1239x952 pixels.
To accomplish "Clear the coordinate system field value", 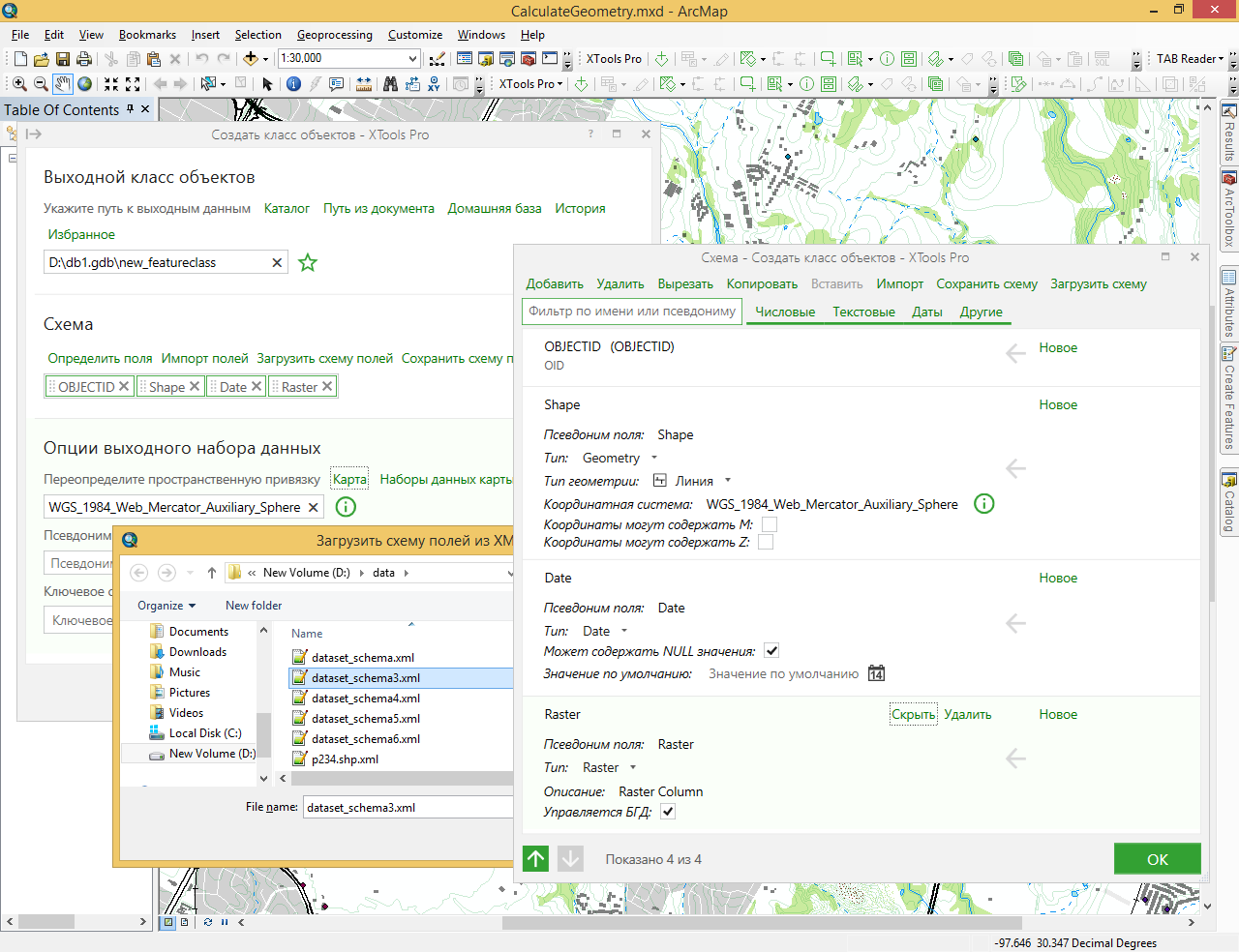I will tap(314, 507).
